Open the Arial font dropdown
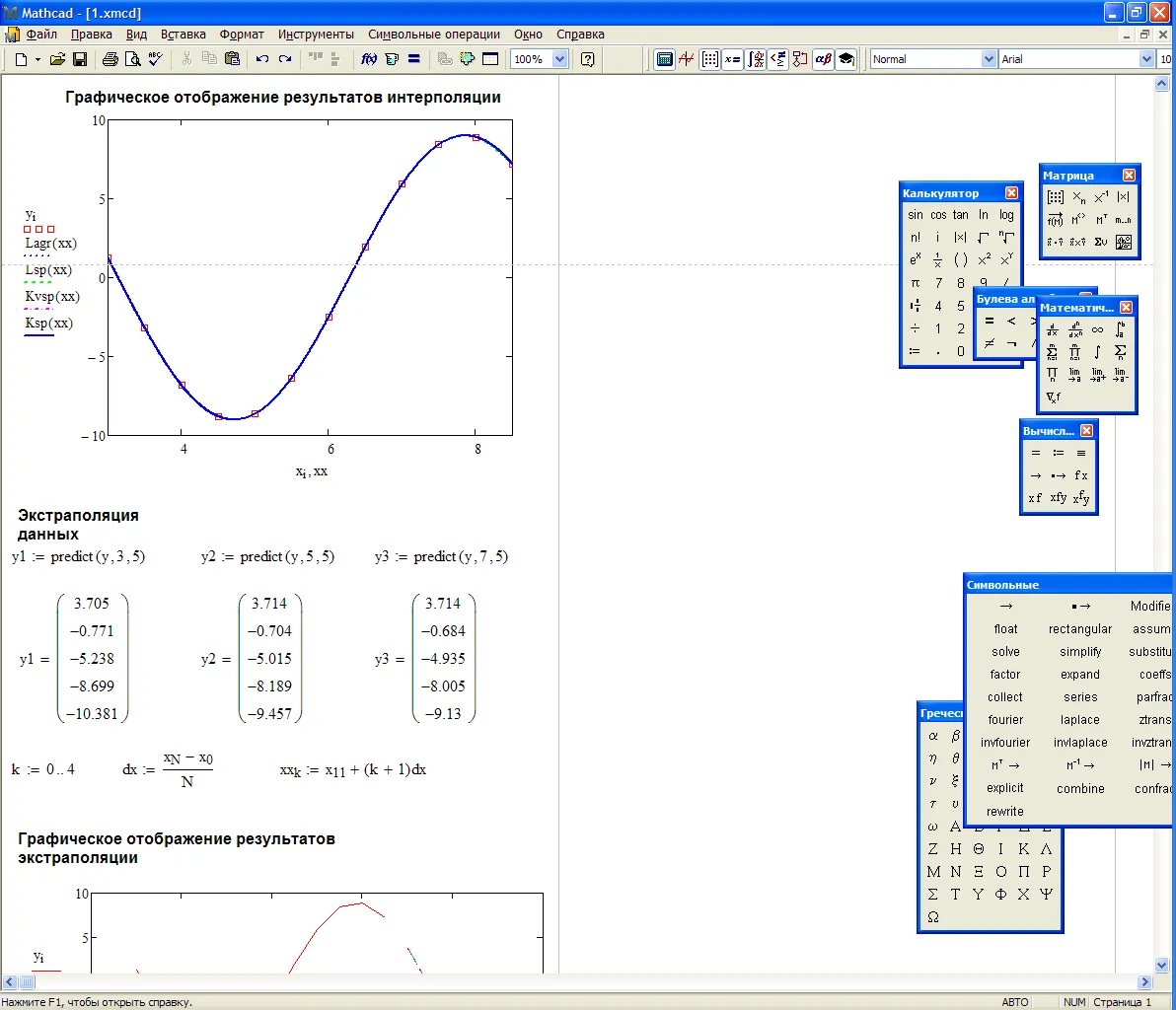 (1146, 59)
